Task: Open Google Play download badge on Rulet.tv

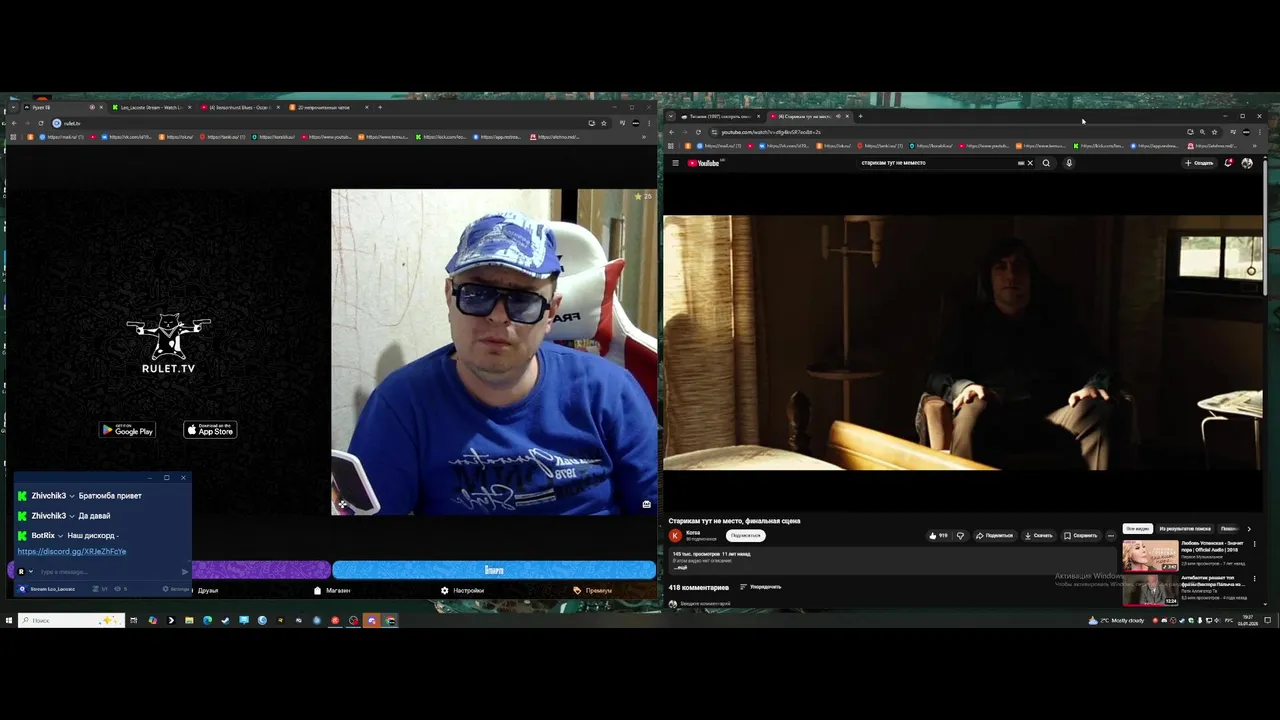Action: [x=127, y=430]
